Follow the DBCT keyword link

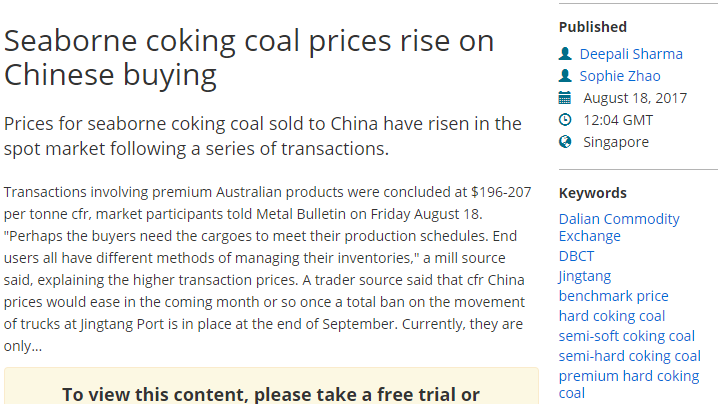pyautogui.click(x=576, y=256)
